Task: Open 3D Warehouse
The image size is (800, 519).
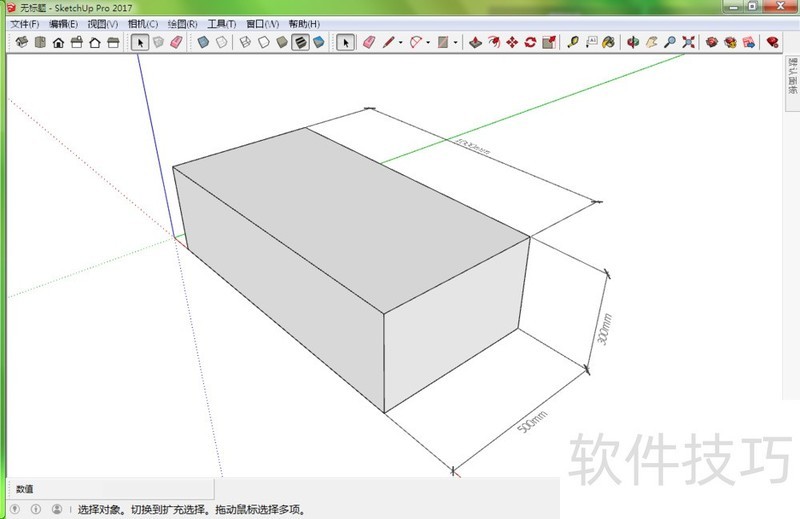Action: pos(712,42)
